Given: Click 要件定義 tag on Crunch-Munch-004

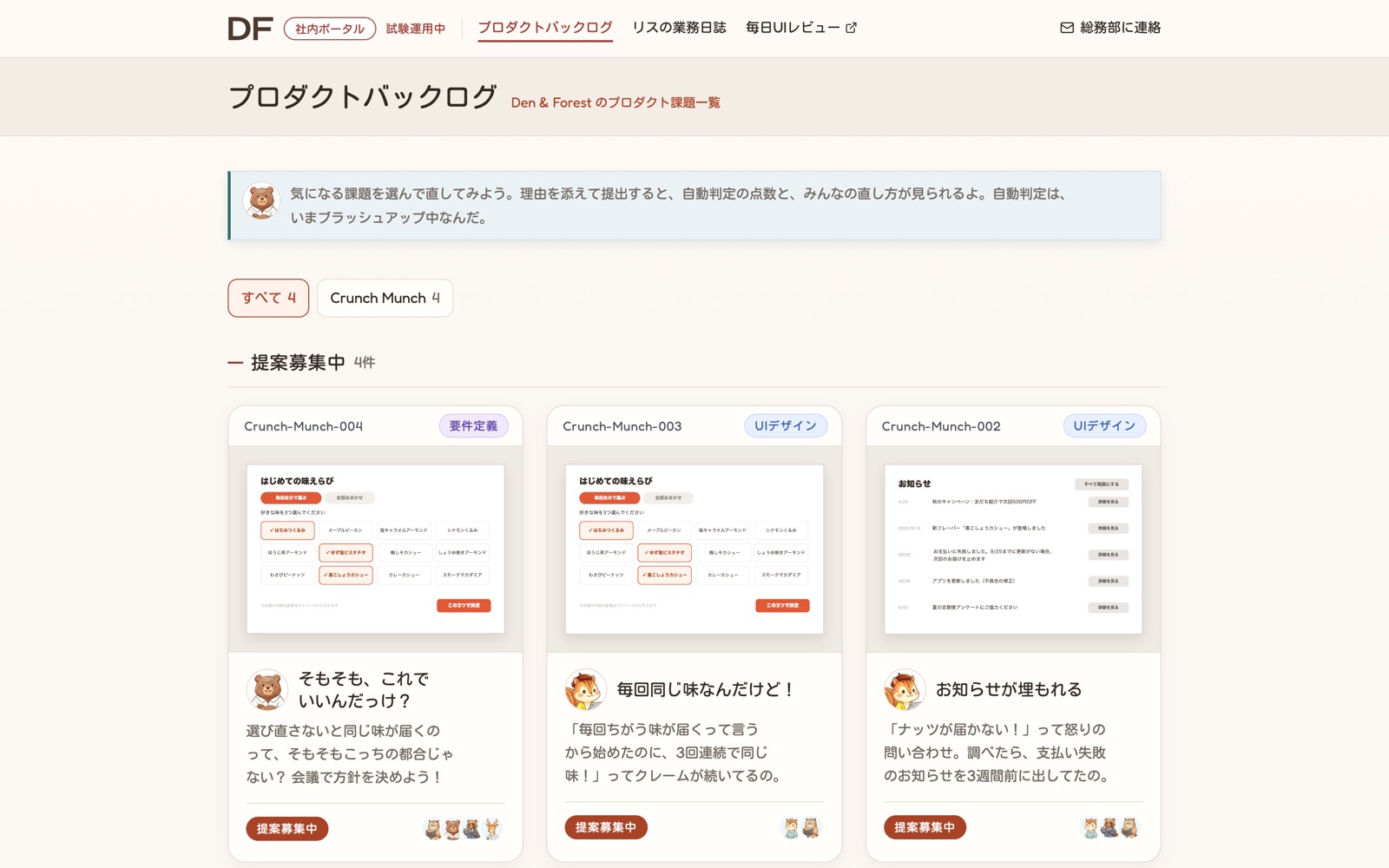Looking at the screenshot, I should click(473, 426).
